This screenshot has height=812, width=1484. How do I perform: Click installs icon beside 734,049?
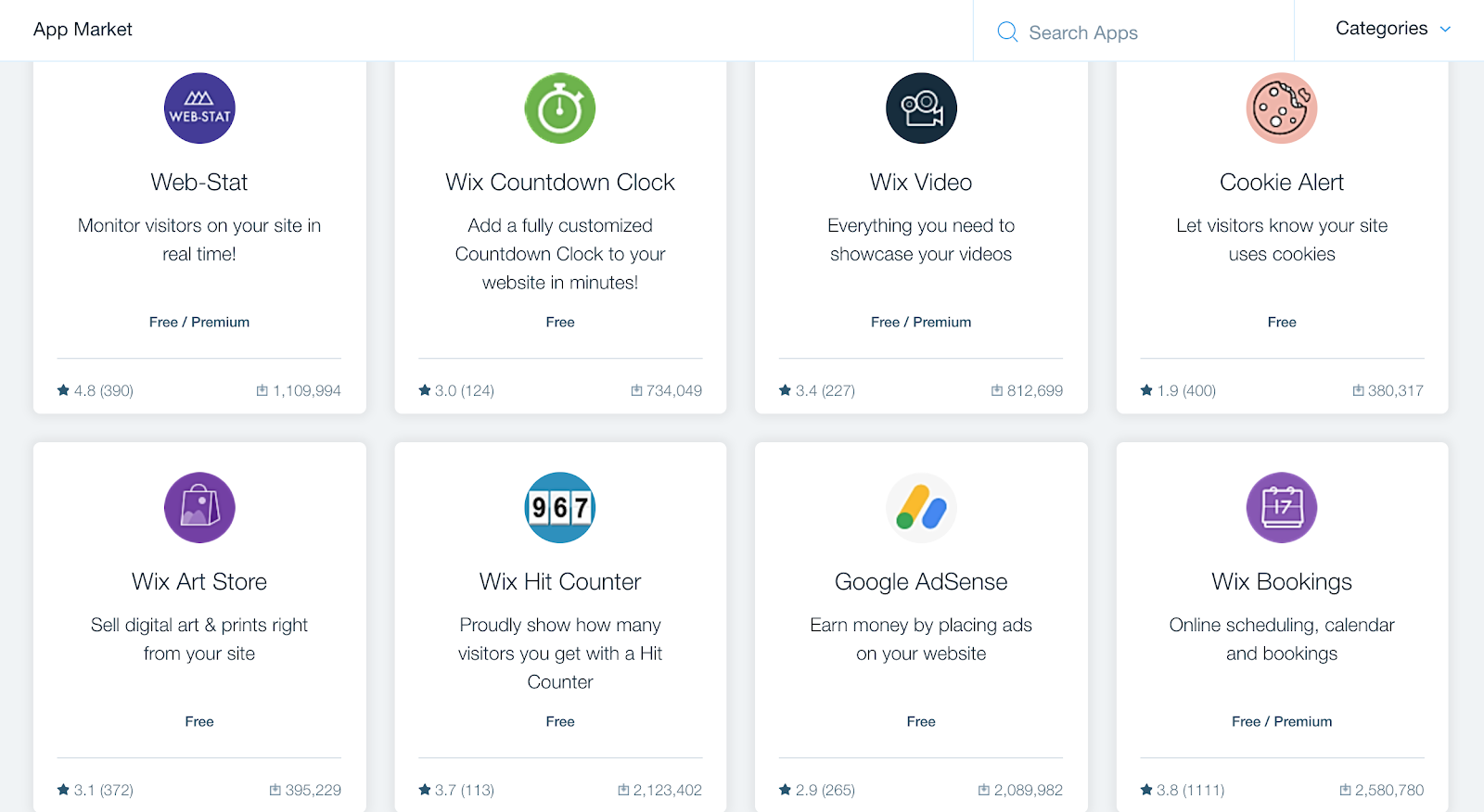point(636,390)
